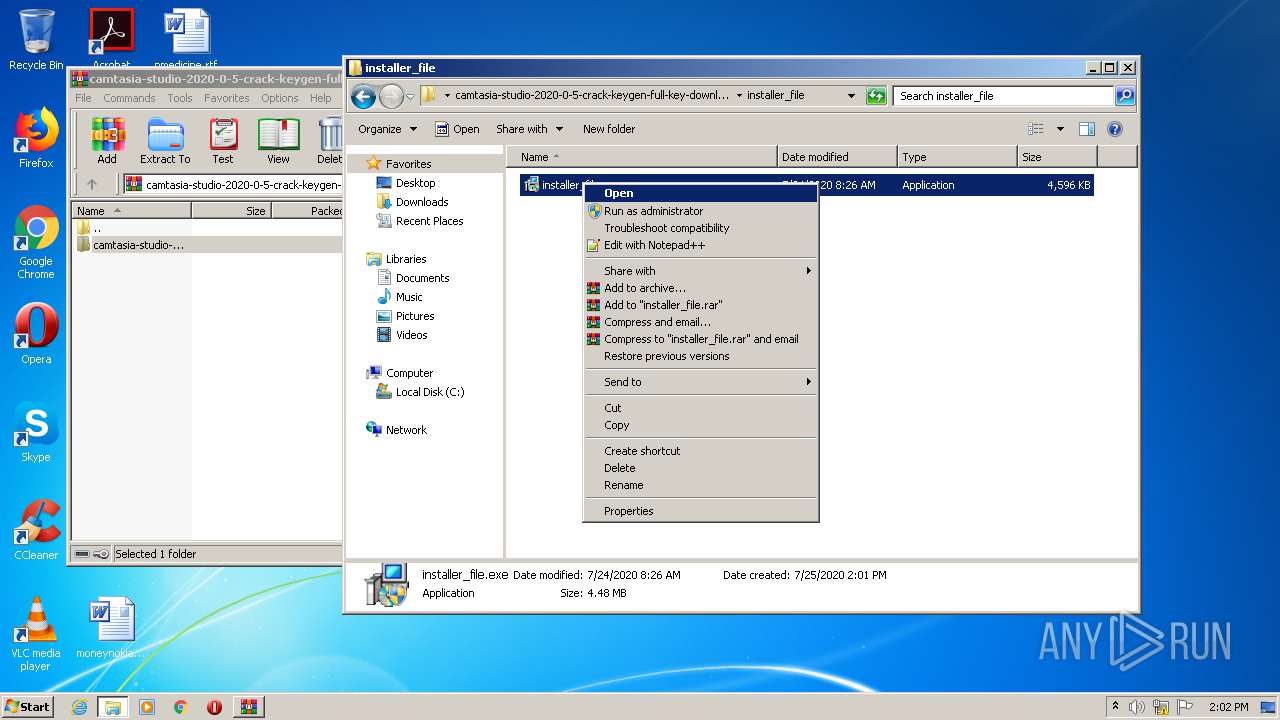Open Organize dropdown menu

tap(387, 129)
